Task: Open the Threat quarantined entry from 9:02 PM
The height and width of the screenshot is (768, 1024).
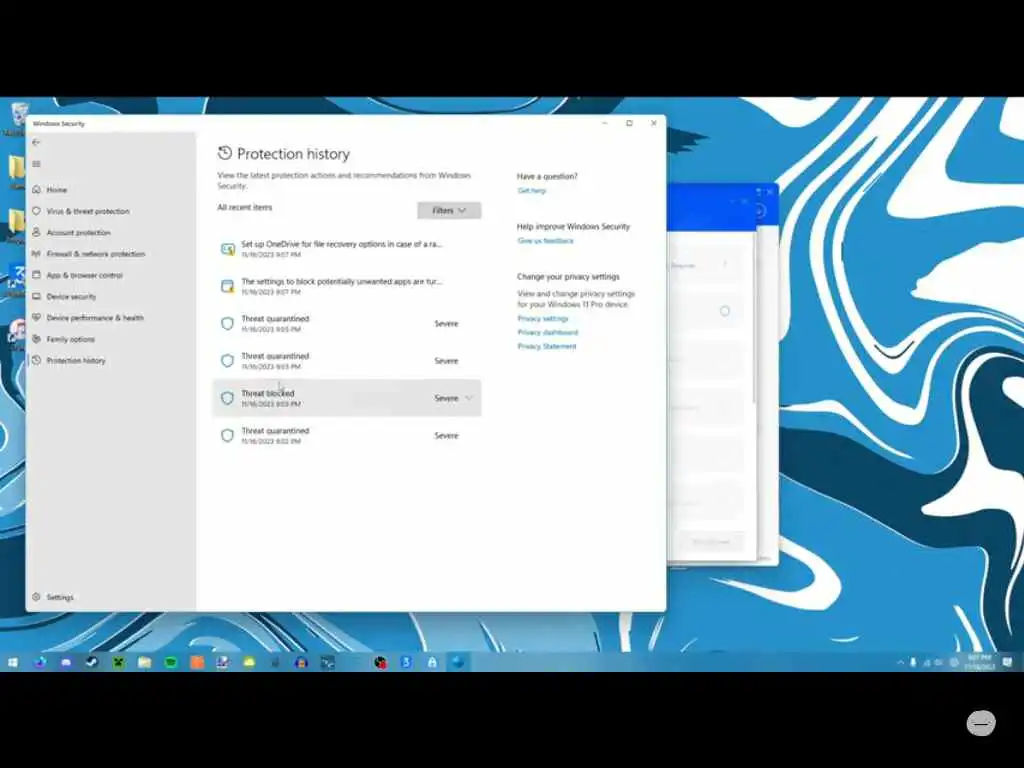Action: click(x=347, y=436)
